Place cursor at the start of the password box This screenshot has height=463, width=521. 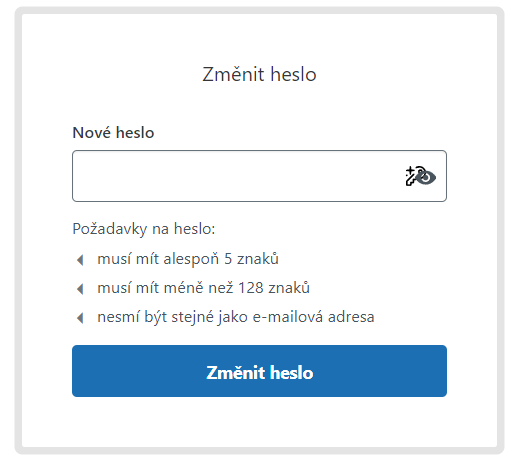pyautogui.click(x=80, y=176)
